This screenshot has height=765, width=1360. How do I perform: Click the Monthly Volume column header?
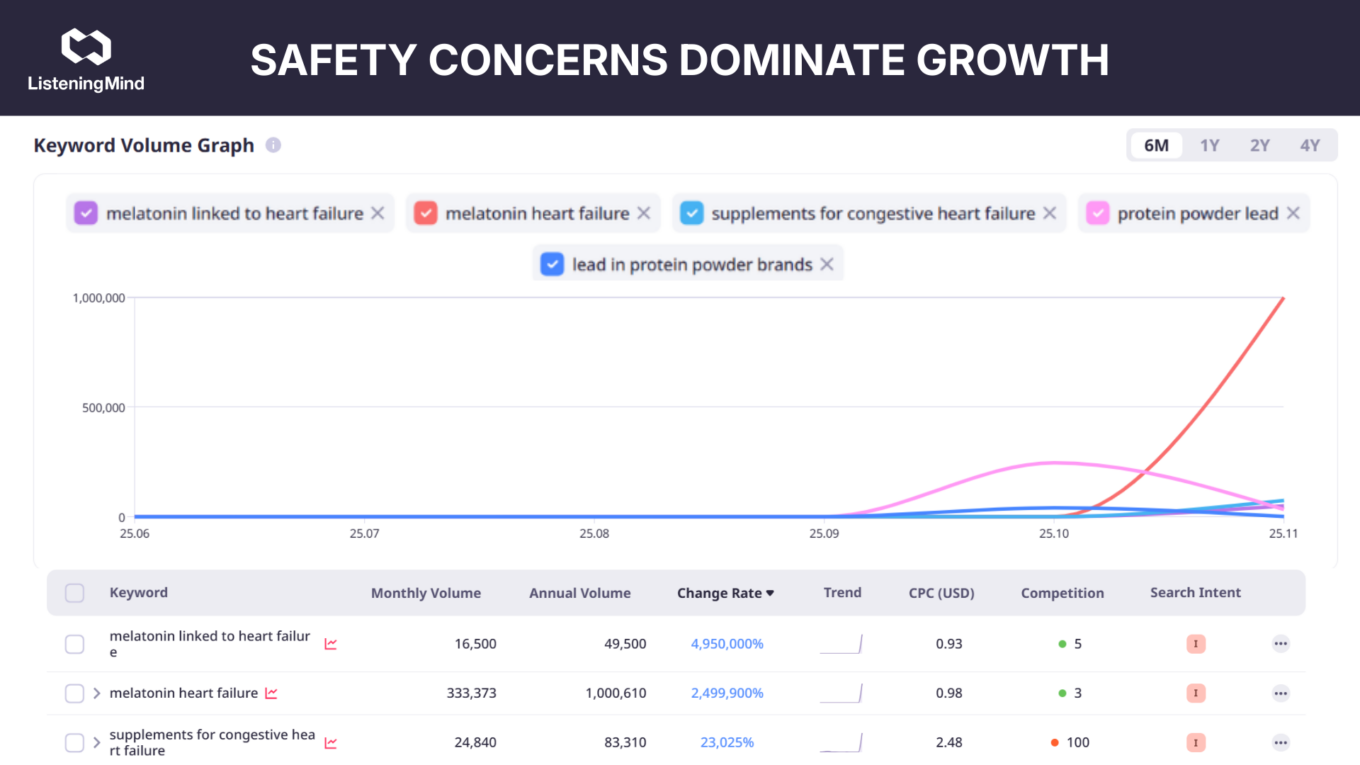[x=425, y=593]
